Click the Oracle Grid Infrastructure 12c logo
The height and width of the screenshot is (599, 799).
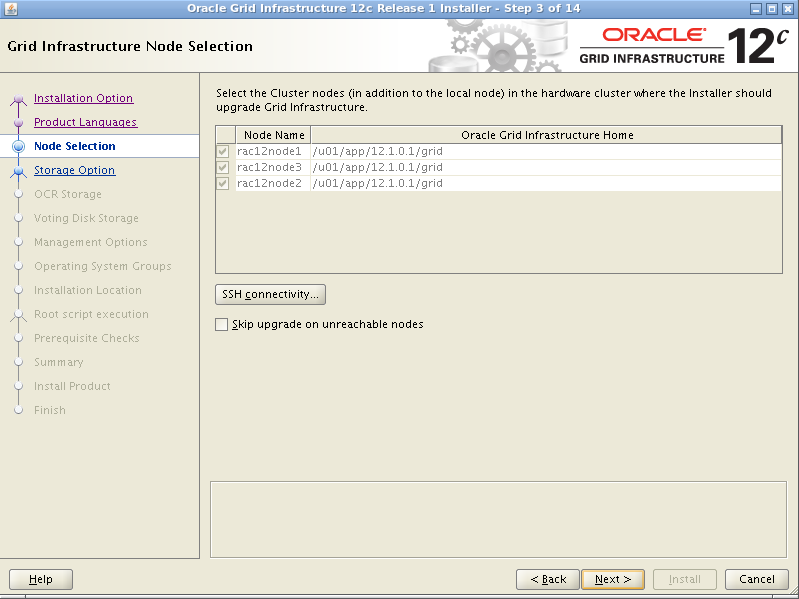pyautogui.click(x=682, y=46)
